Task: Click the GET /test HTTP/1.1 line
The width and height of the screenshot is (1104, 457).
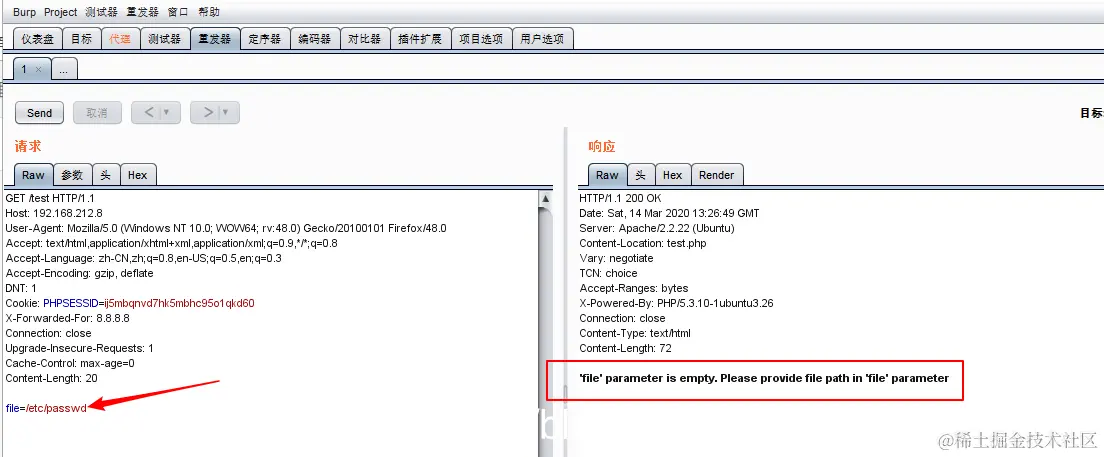Action: click(x=50, y=198)
